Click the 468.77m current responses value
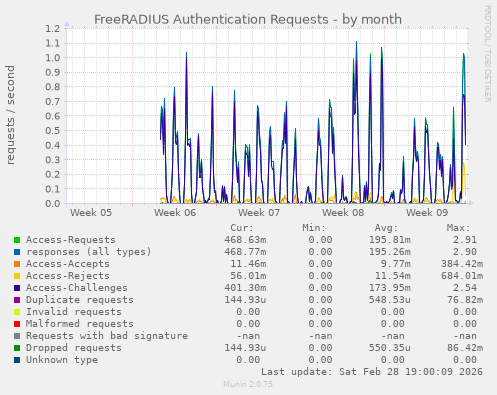This screenshot has height=395, width=497. pyautogui.click(x=245, y=252)
